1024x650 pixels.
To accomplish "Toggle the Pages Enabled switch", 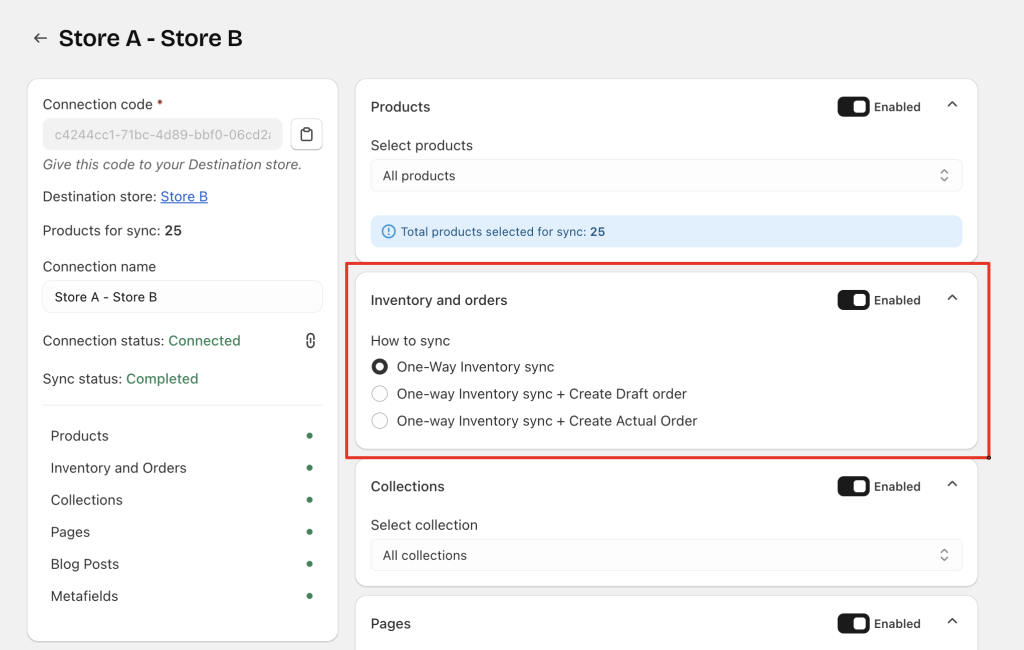I will coord(853,623).
